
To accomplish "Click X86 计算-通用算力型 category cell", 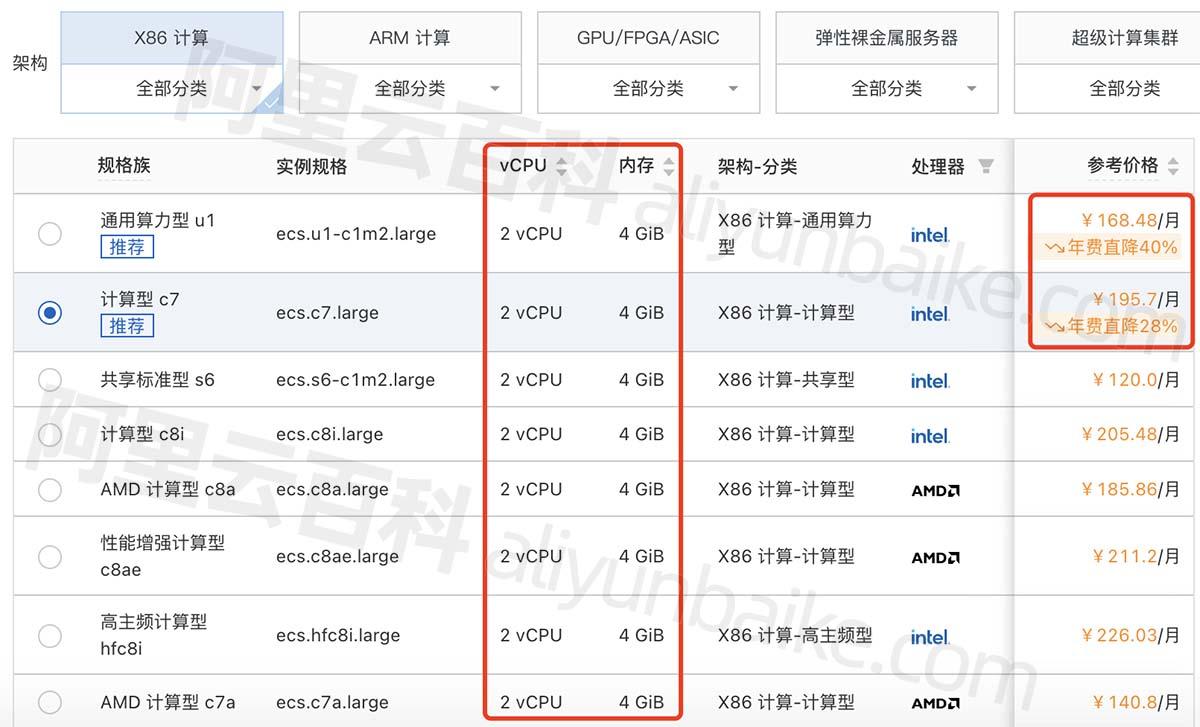I will tap(795, 234).
